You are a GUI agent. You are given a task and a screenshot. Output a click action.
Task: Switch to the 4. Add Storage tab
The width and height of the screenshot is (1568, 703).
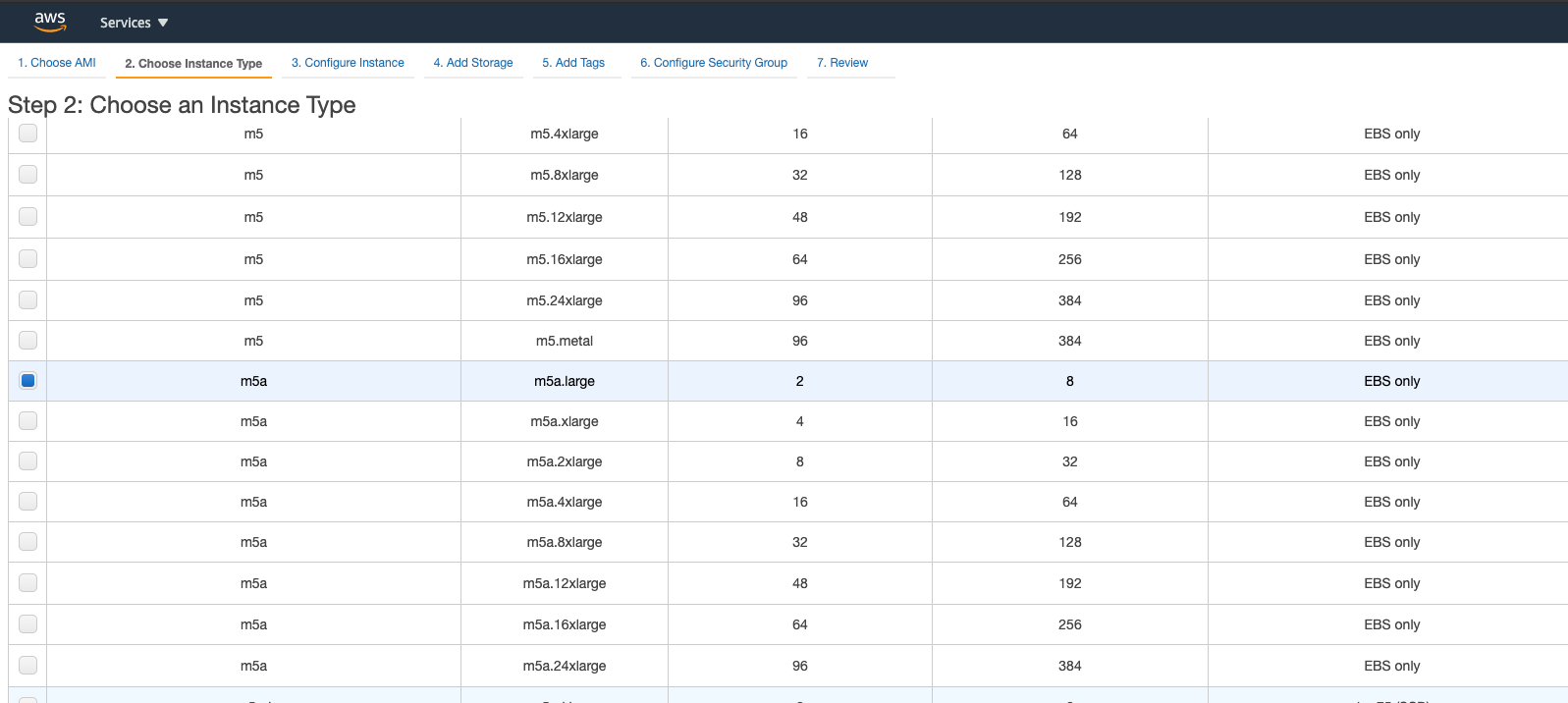(473, 63)
